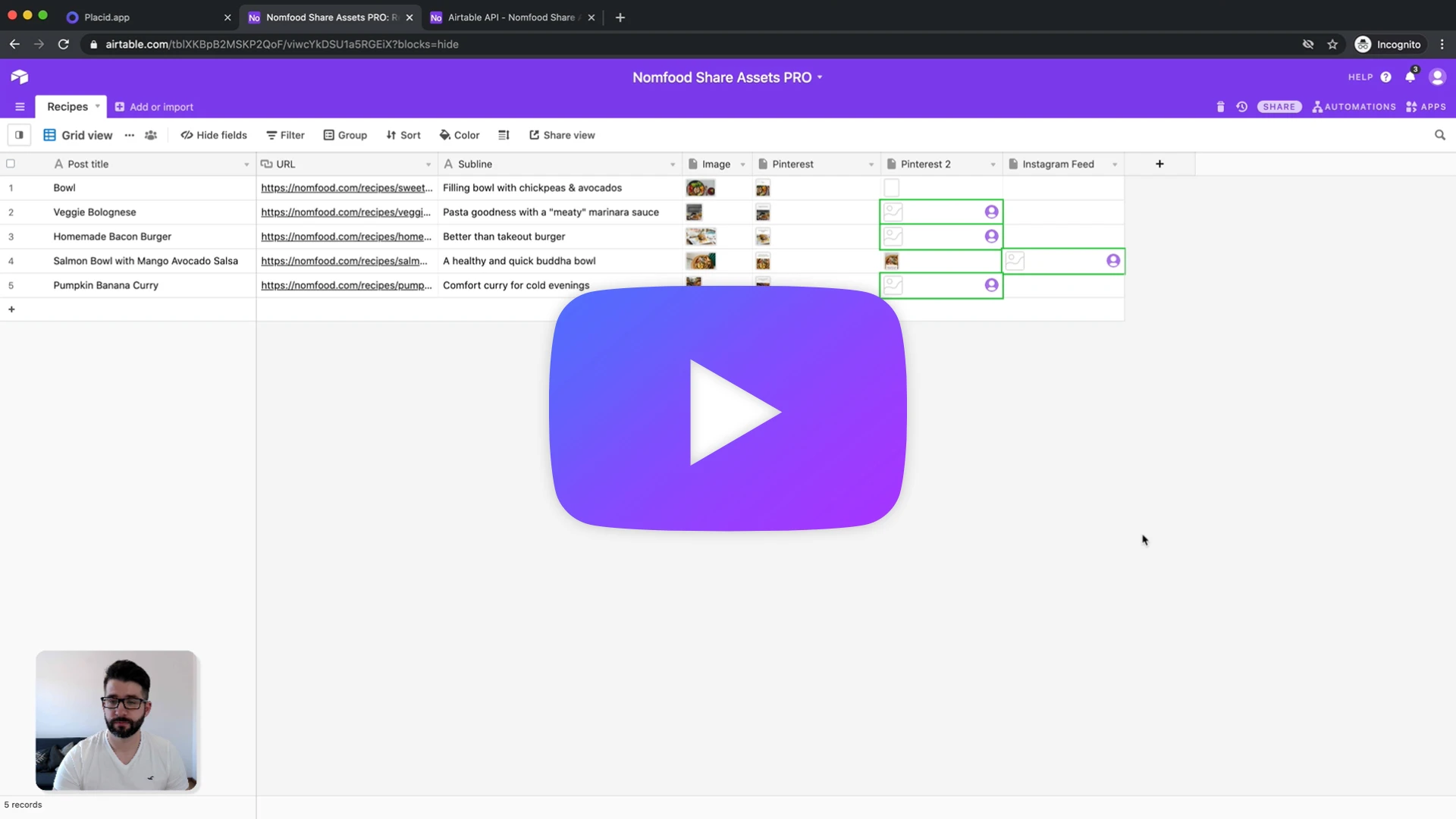Screen dimensions: 1456x819
Task: Open the row height icon
Action: point(504,135)
